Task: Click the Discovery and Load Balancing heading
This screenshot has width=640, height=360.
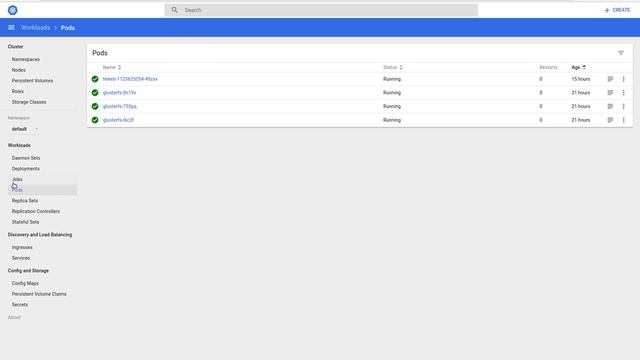Action: pyautogui.click(x=40, y=235)
